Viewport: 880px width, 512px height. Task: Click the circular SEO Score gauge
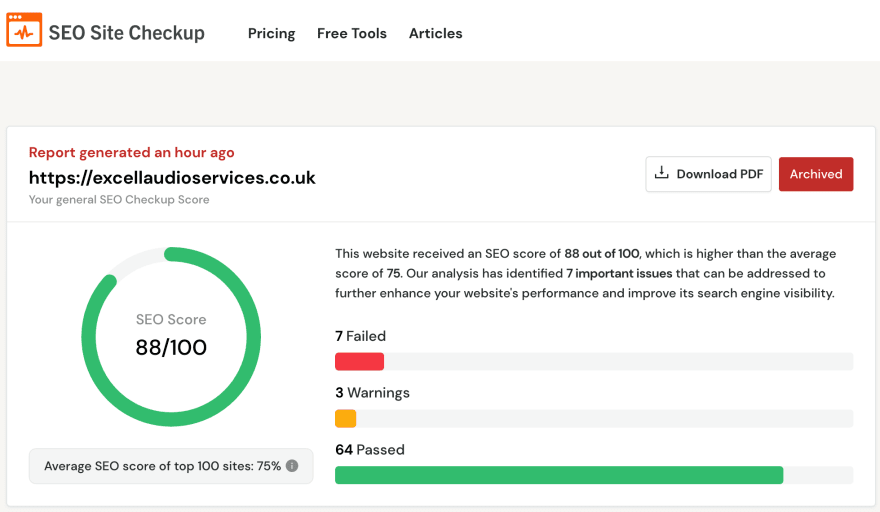click(x=171, y=337)
